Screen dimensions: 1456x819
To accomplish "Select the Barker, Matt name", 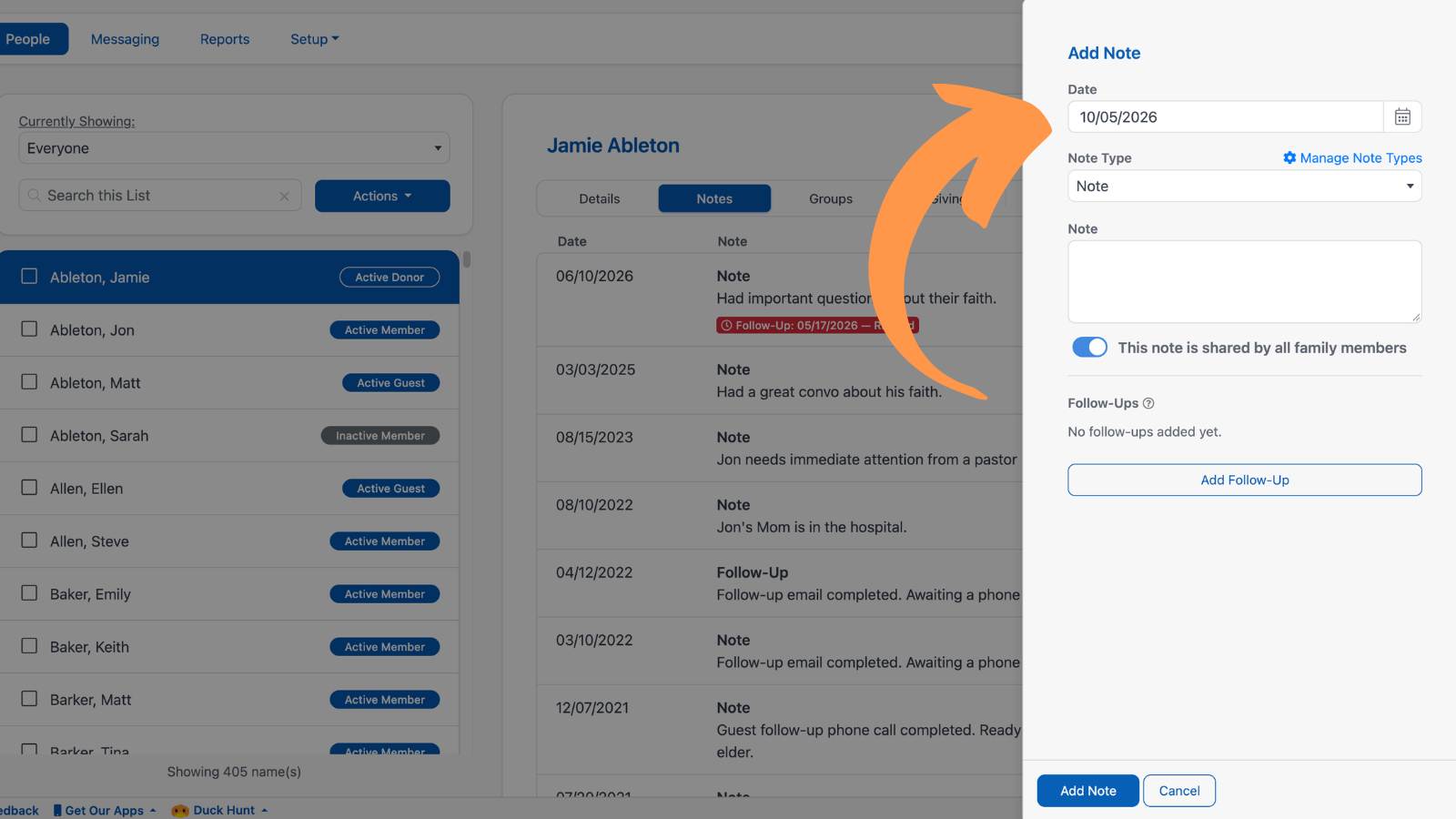I will coord(90,700).
